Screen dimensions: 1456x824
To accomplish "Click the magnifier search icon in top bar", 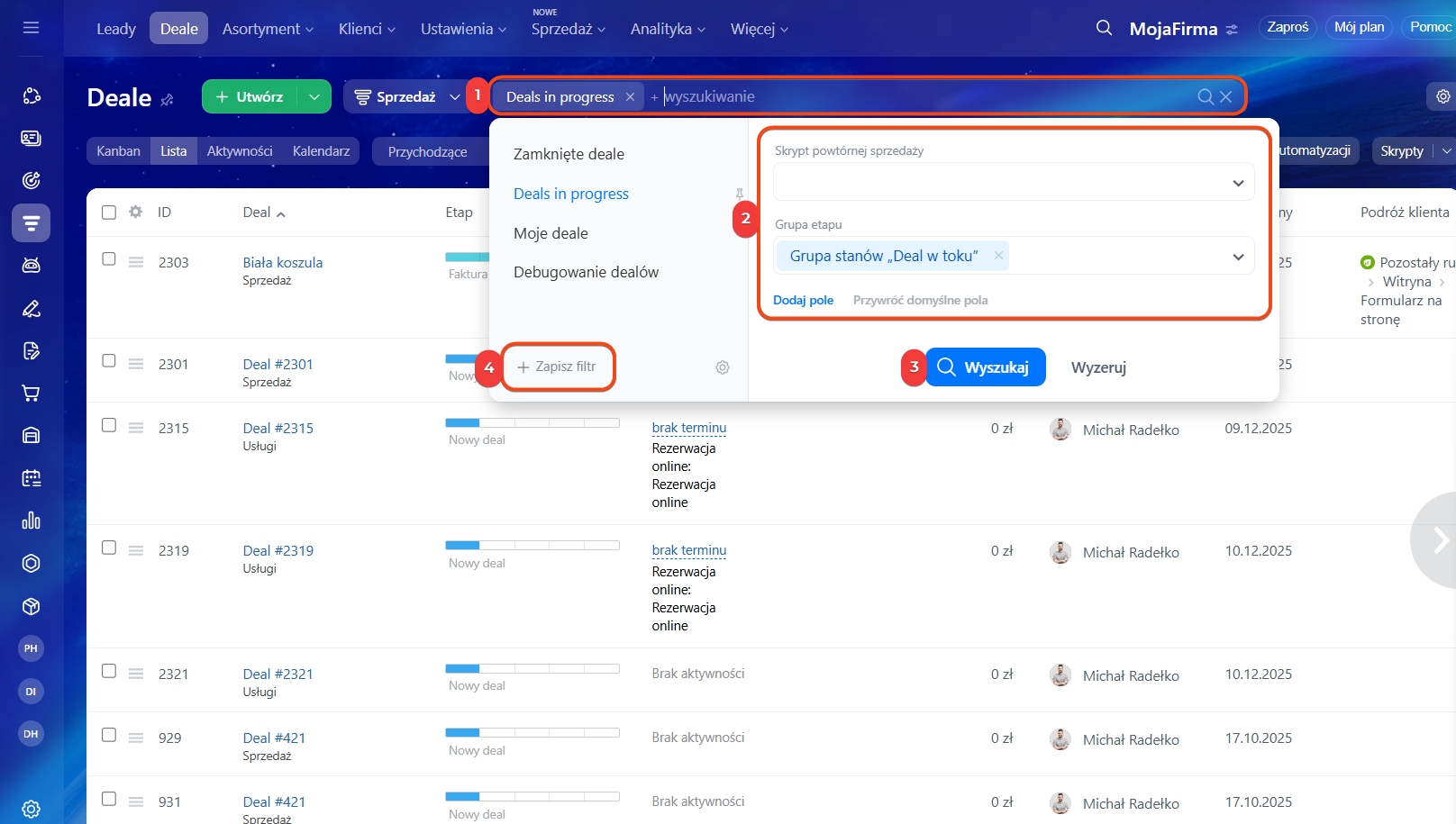I will tap(1104, 28).
